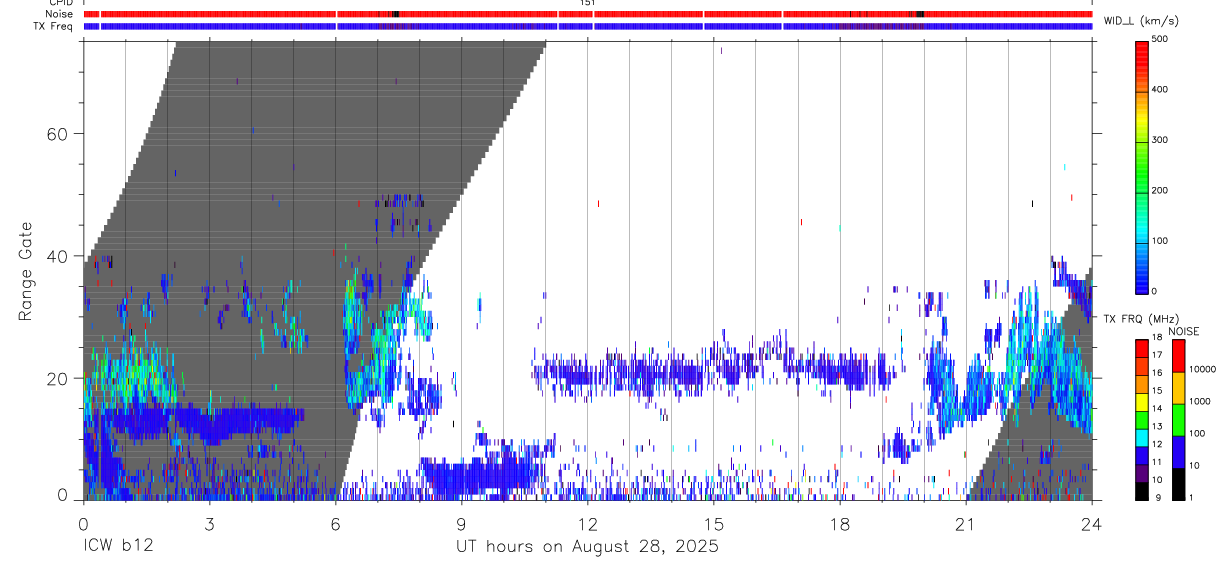Viewport: 1228px width, 567px height.
Task: Click the TX FRQ (MHz) color bar
Action: point(1141,419)
